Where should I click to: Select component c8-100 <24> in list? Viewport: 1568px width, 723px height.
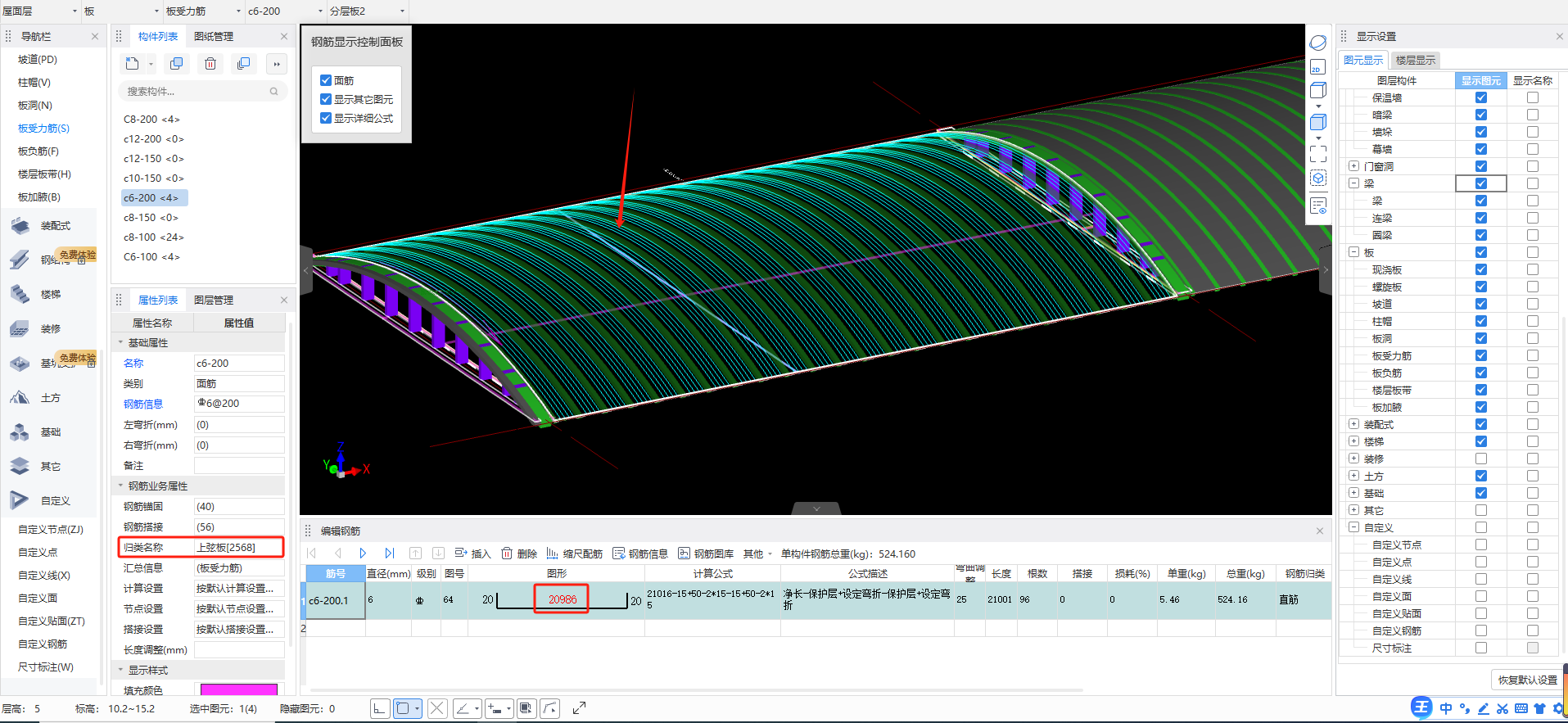pyautogui.click(x=154, y=237)
